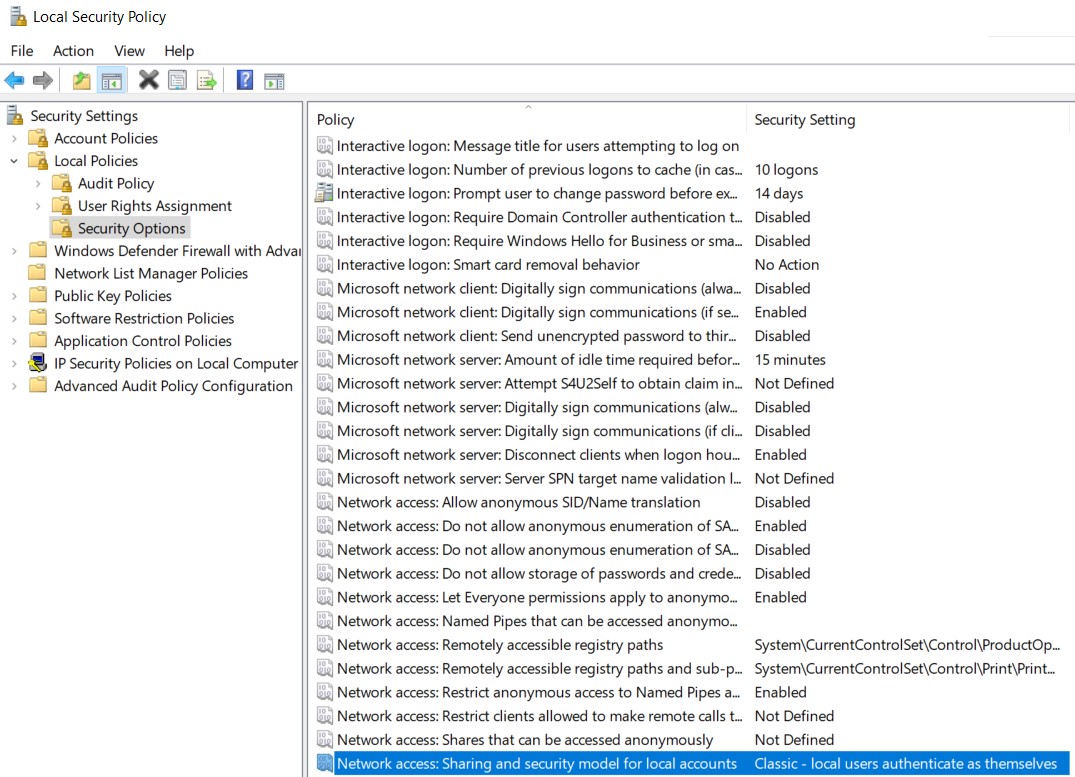Open Properties from the toolbar icon
Screen dimensions: 1075x777
tap(178, 81)
